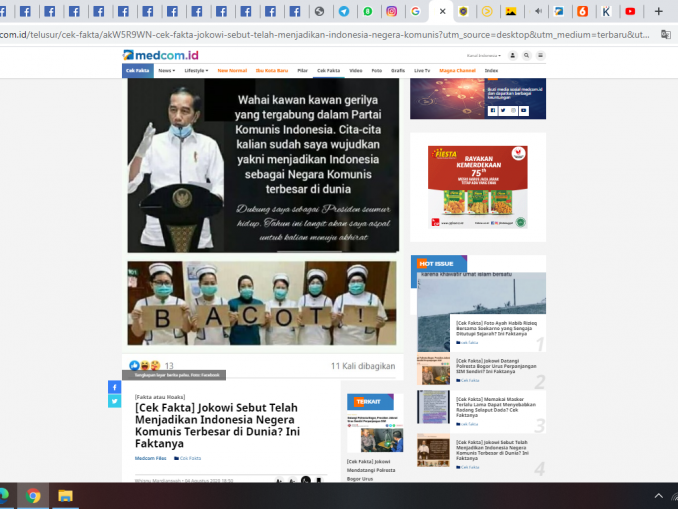Click thumbnail of Terkait related article
Image resolution: width=678 pixels, height=509 pixels.
[375, 434]
